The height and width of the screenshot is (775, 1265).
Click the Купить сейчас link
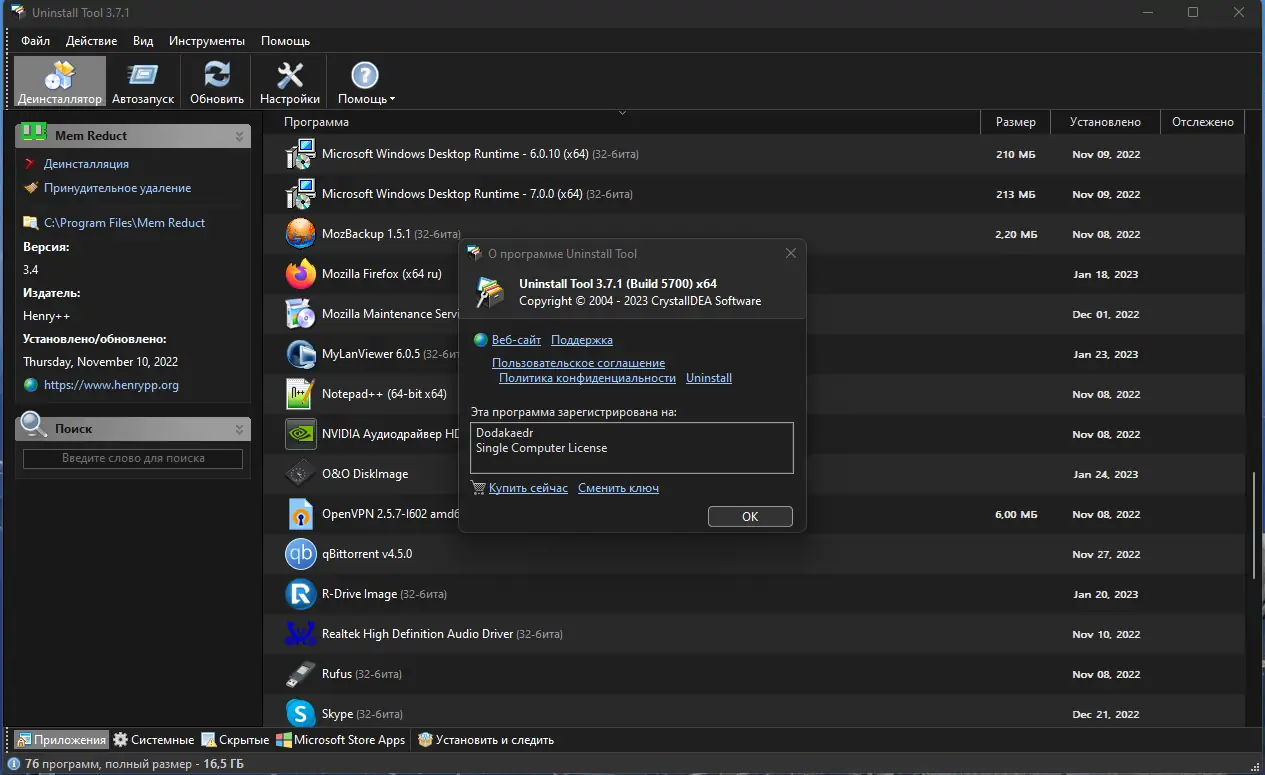pyautogui.click(x=528, y=488)
